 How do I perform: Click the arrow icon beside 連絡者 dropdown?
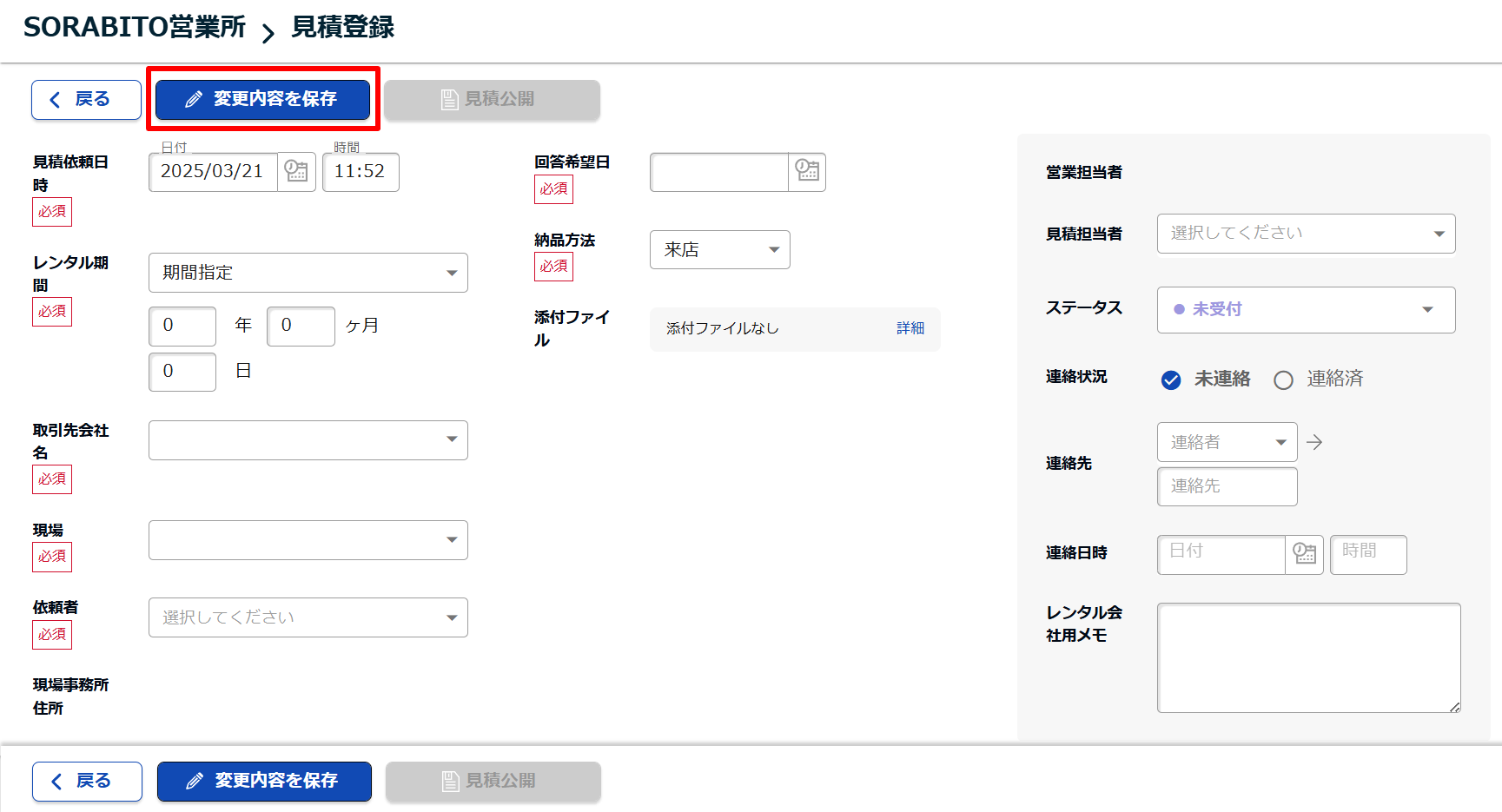click(x=1314, y=442)
